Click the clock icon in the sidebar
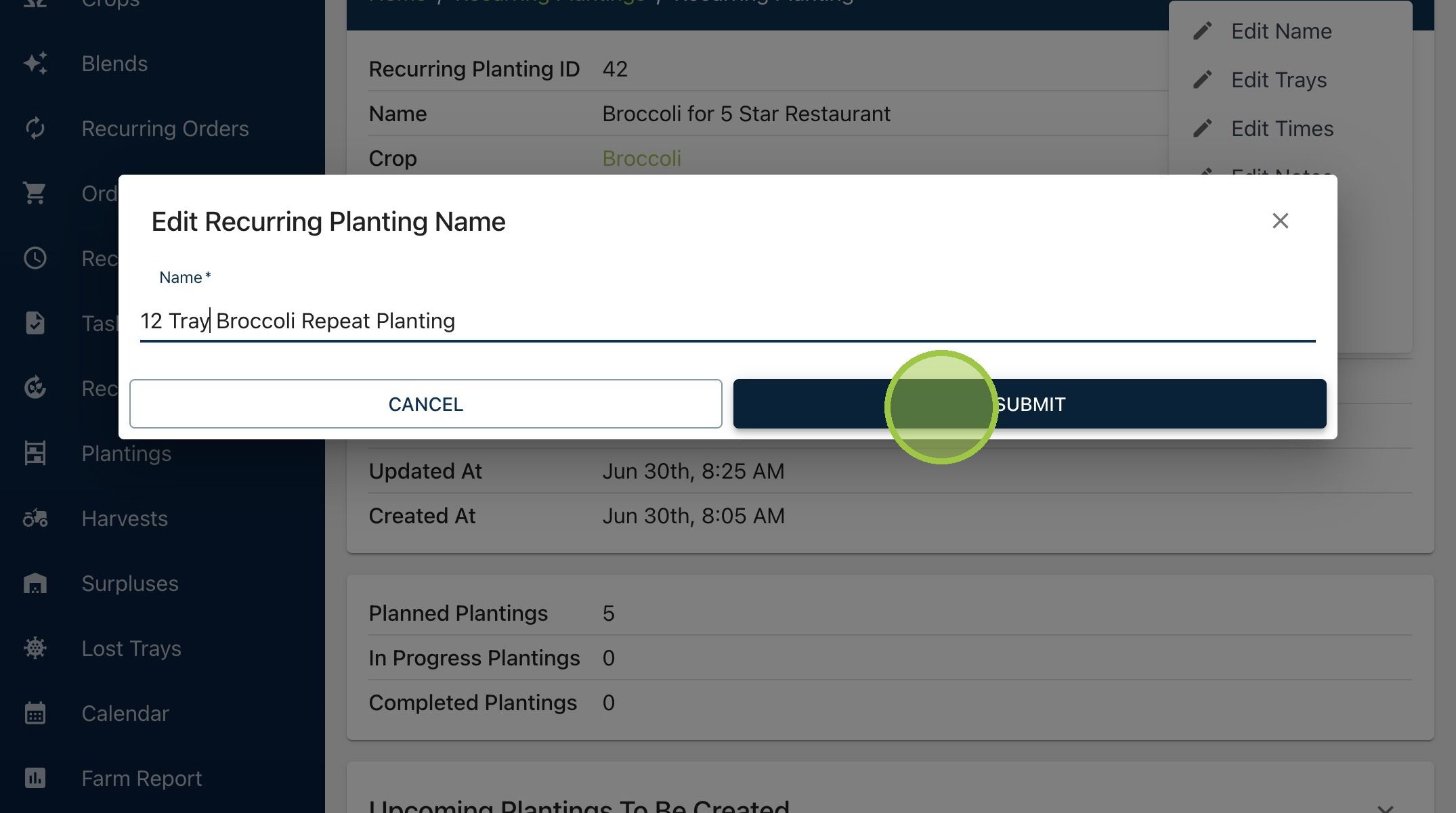The height and width of the screenshot is (813, 1456). coord(35,259)
